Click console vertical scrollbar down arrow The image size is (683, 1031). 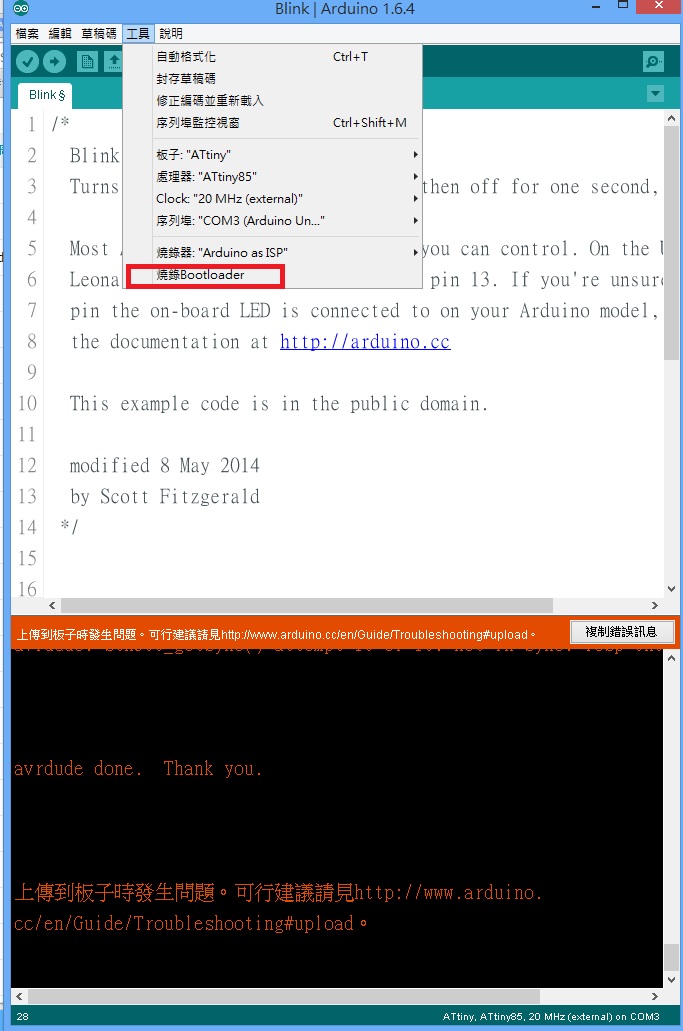coord(671,980)
